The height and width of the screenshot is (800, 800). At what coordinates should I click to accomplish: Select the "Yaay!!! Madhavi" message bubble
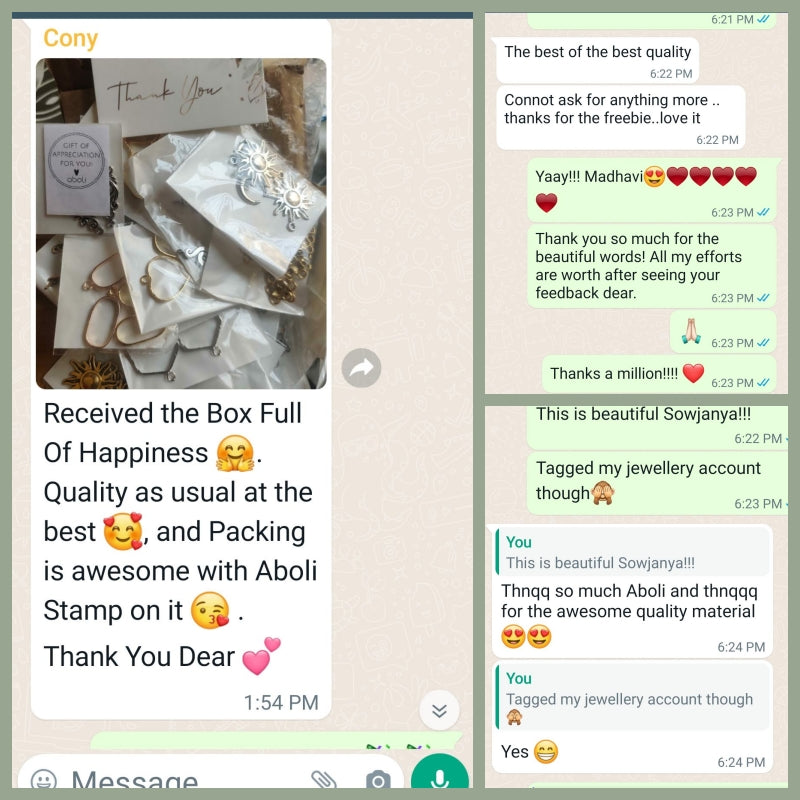tap(652, 190)
